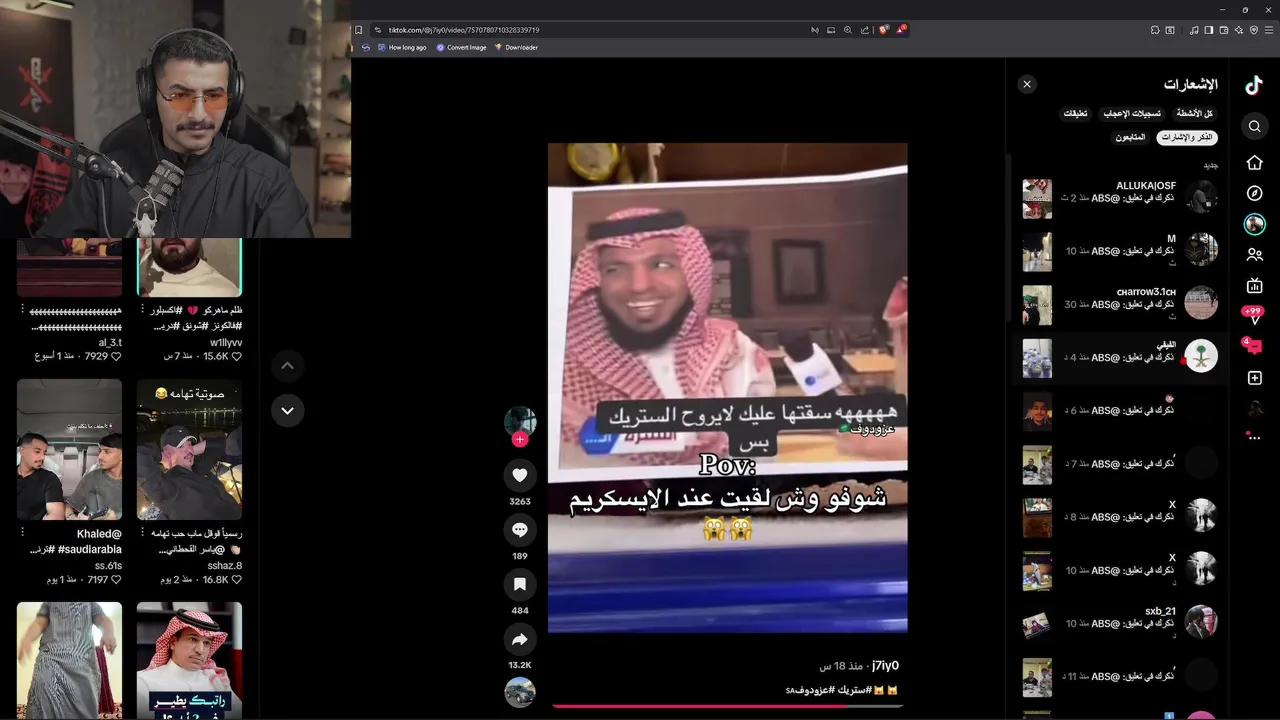Screen dimensions: 1280x720
Task: Click the ss.61s username
Action: pyautogui.click(x=108, y=565)
